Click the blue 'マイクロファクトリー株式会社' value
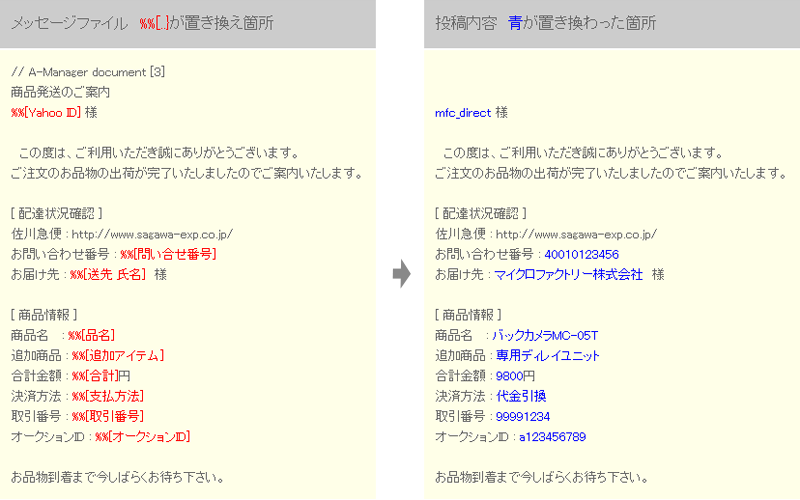Viewport: 800px width, 500px height. [x=568, y=274]
